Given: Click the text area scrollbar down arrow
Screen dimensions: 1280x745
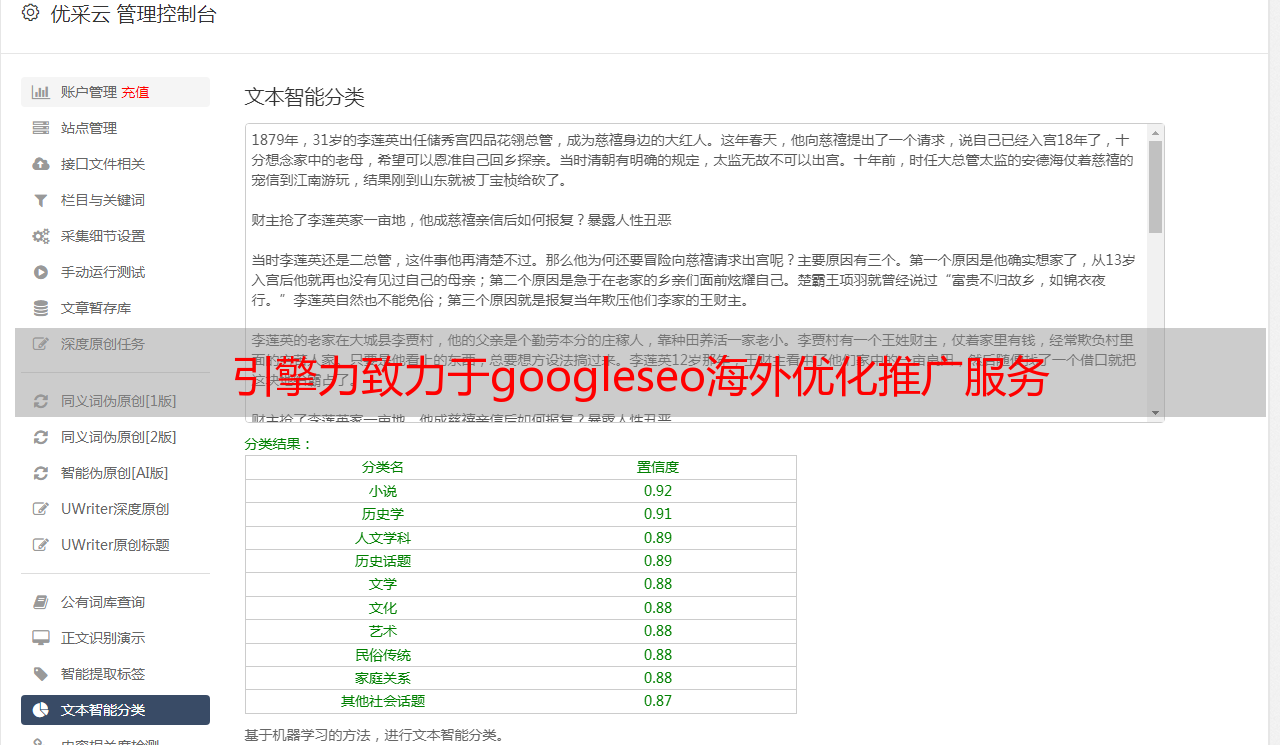Looking at the screenshot, I should point(1156,413).
